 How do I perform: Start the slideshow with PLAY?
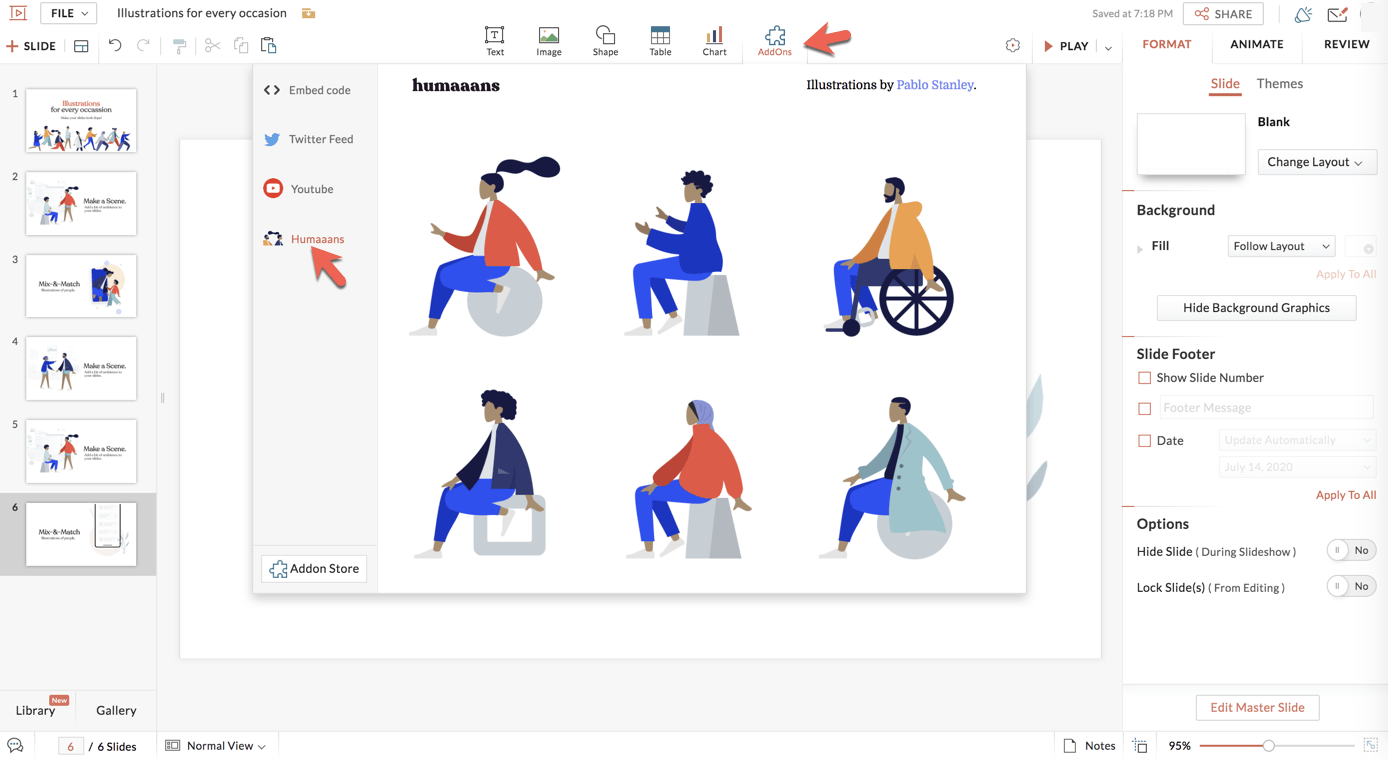pyautogui.click(x=1067, y=46)
